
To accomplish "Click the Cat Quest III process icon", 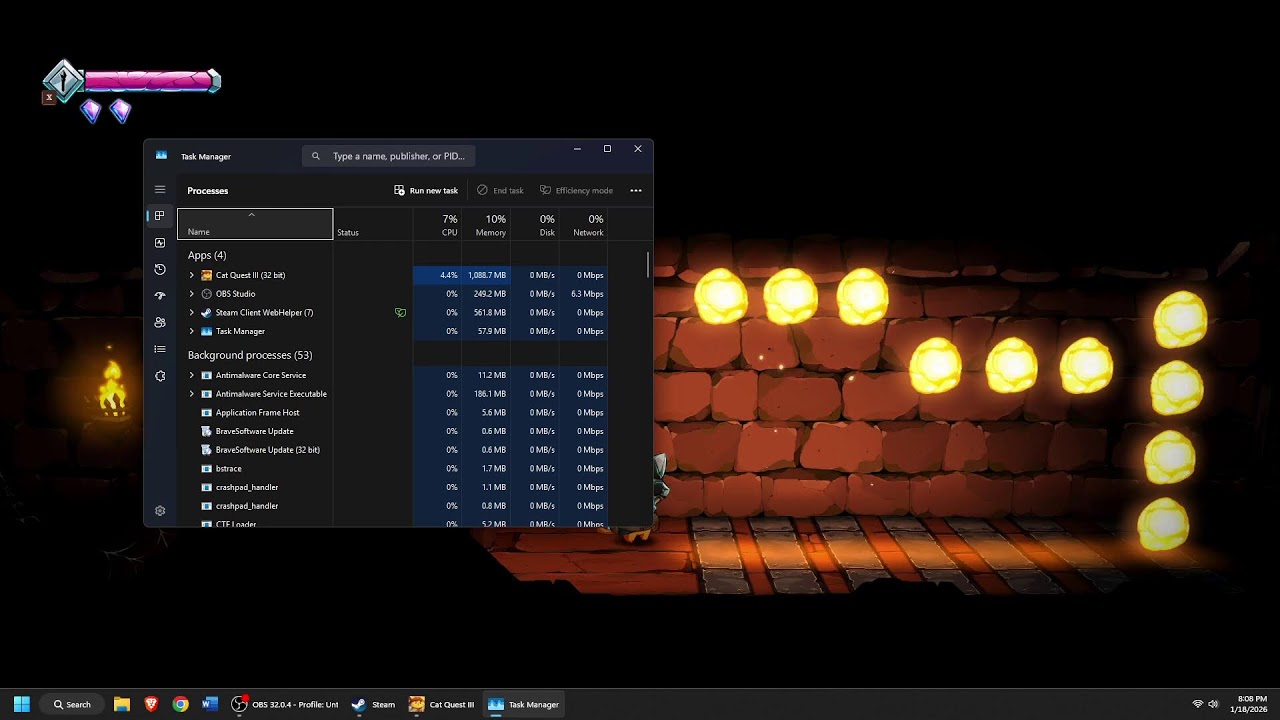I will (x=207, y=275).
